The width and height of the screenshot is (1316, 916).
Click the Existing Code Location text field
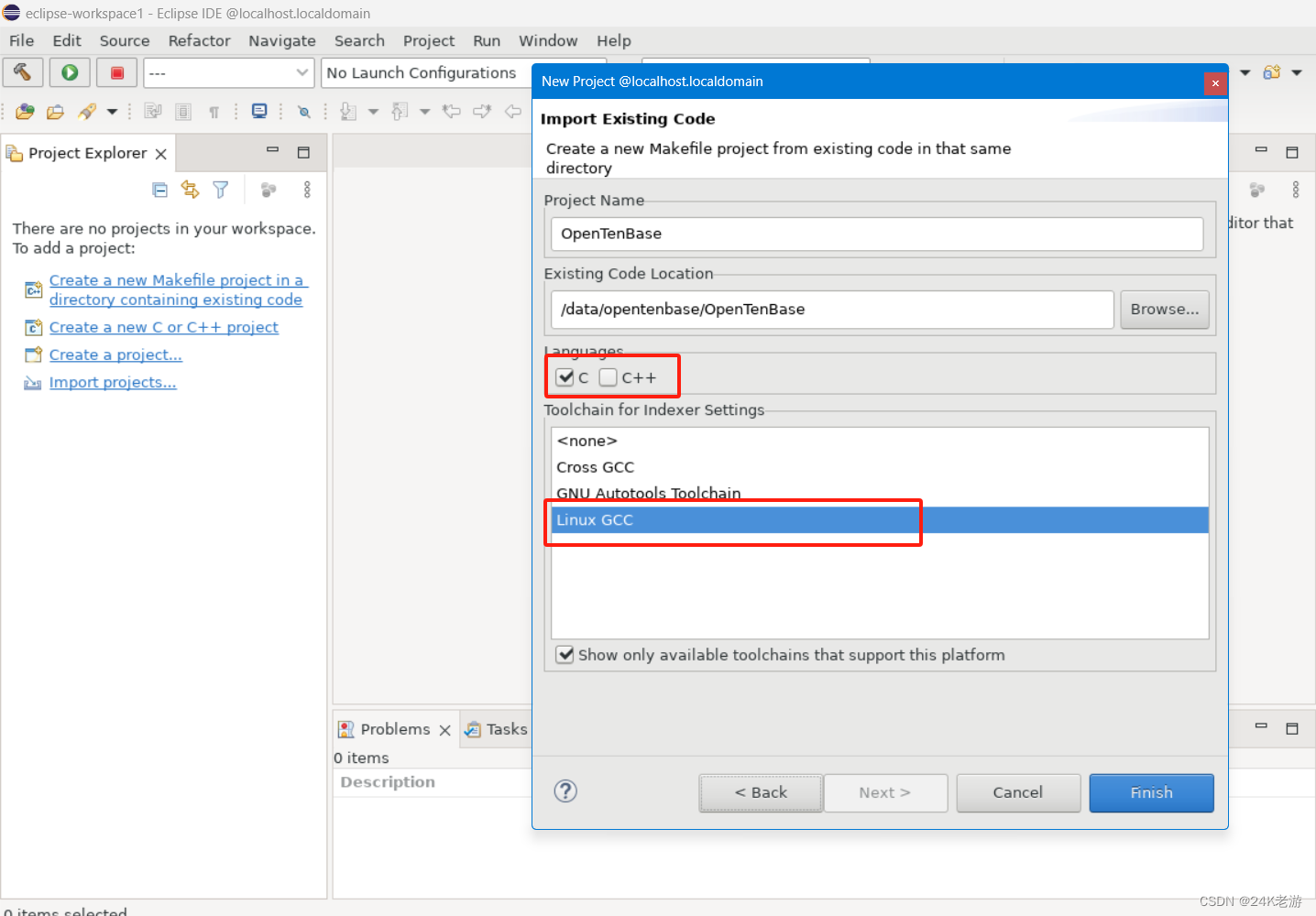(x=832, y=310)
